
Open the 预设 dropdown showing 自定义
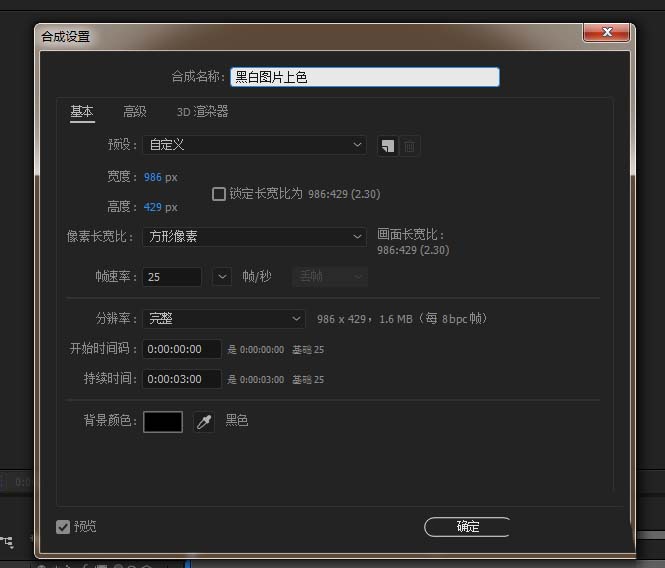(x=255, y=145)
